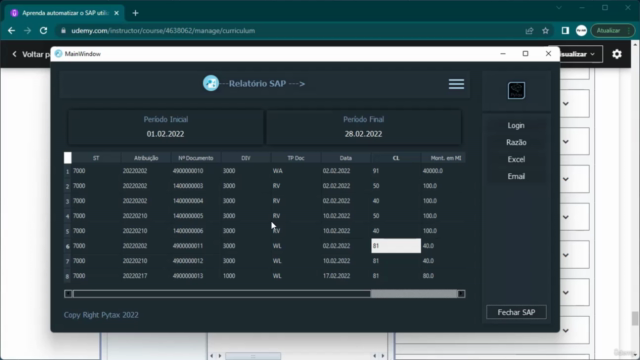640x360 pixels.
Task: Click the Fechar SAP button
Action: pyautogui.click(x=516, y=312)
